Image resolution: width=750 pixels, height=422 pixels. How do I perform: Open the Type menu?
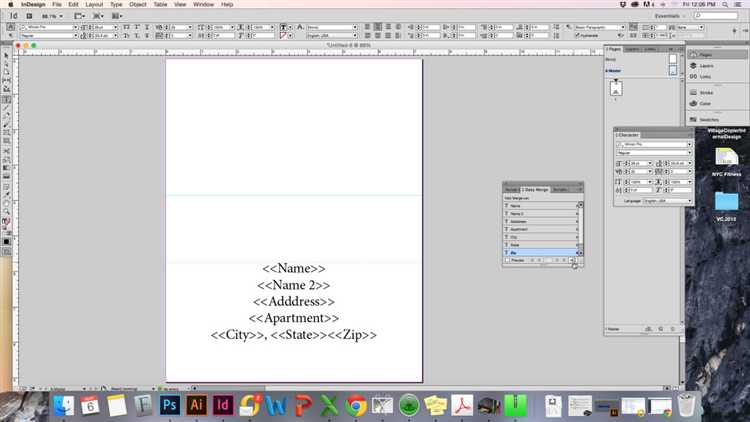(x=116, y=4)
